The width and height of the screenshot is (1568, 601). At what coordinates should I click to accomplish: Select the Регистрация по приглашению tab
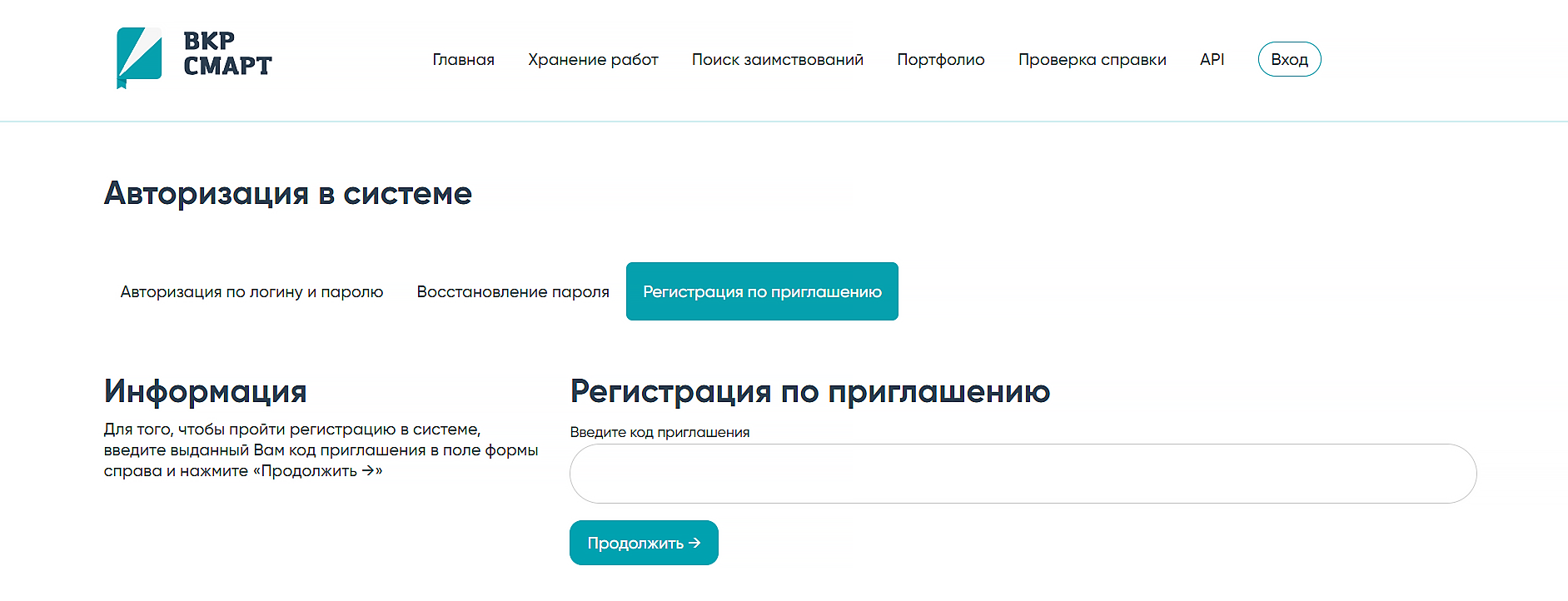coord(762,291)
